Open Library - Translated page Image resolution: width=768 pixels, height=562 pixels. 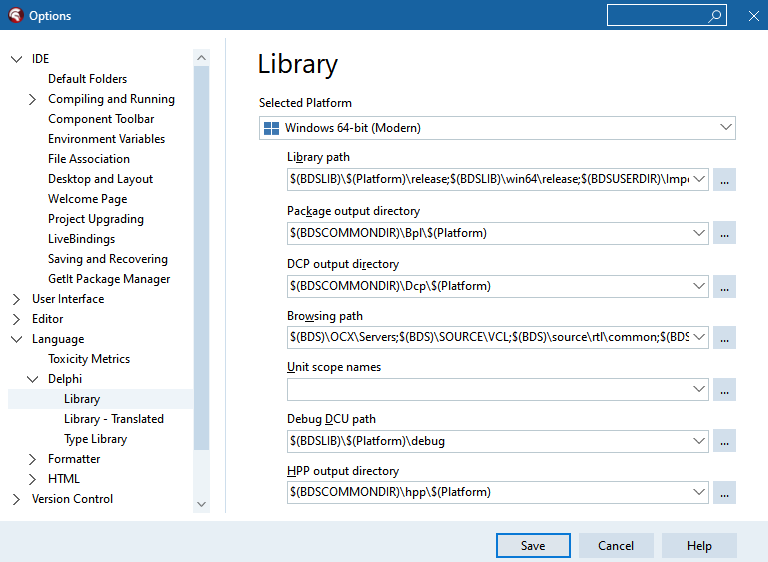114,419
